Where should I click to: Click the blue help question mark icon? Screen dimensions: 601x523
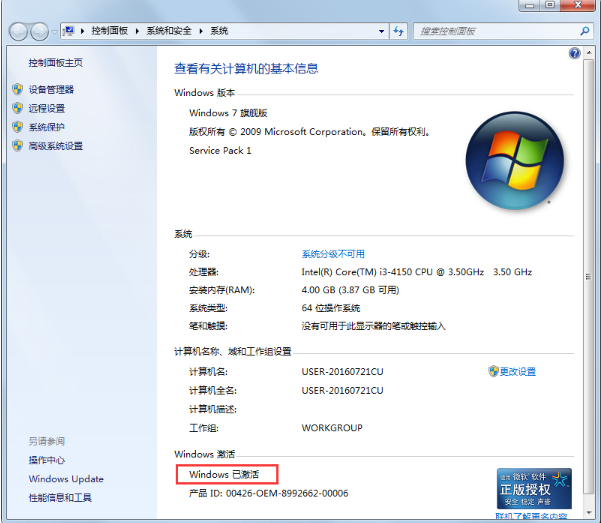575,53
